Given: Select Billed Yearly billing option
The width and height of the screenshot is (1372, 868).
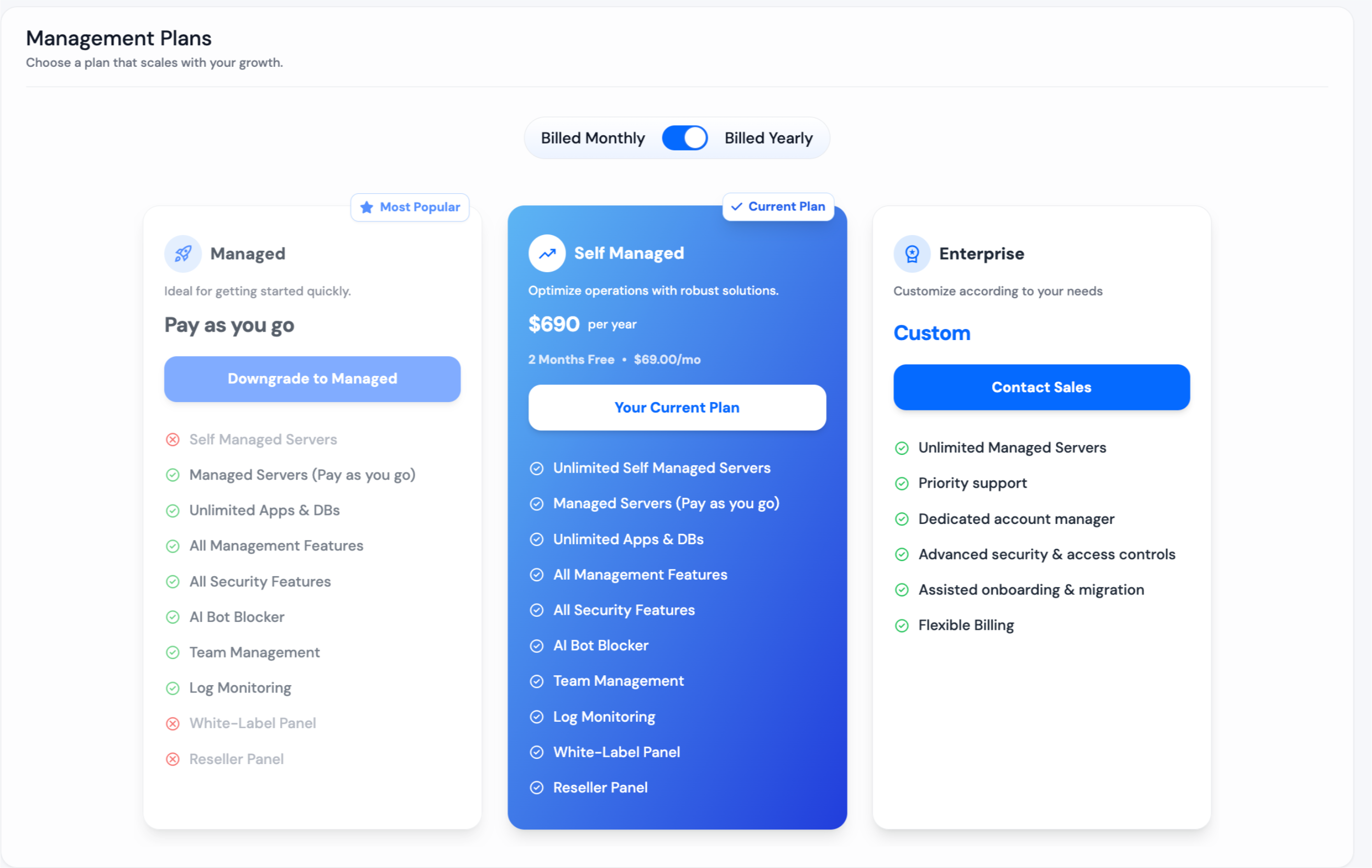Looking at the screenshot, I should pyautogui.click(x=769, y=137).
